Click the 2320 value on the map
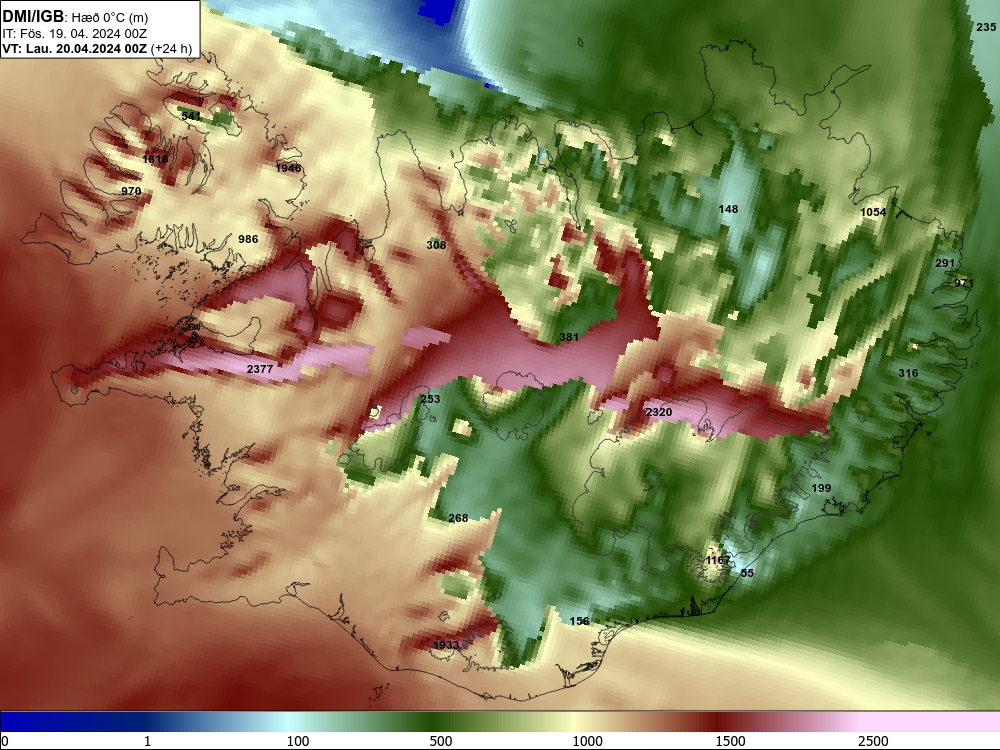The height and width of the screenshot is (750, 1000). click(659, 413)
